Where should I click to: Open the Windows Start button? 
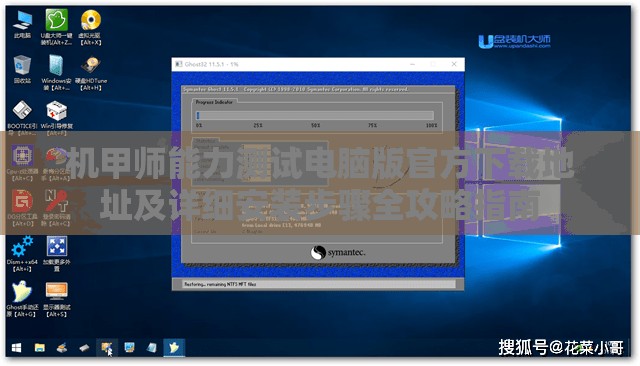coord(16,348)
